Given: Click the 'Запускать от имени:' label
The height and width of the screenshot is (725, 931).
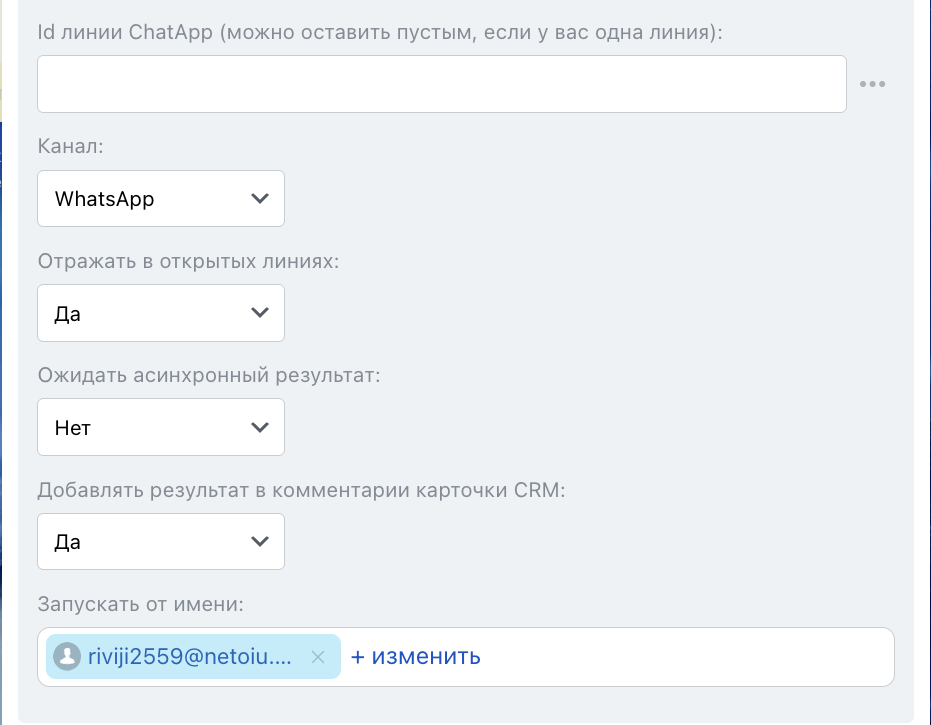Looking at the screenshot, I should point(141,603).
